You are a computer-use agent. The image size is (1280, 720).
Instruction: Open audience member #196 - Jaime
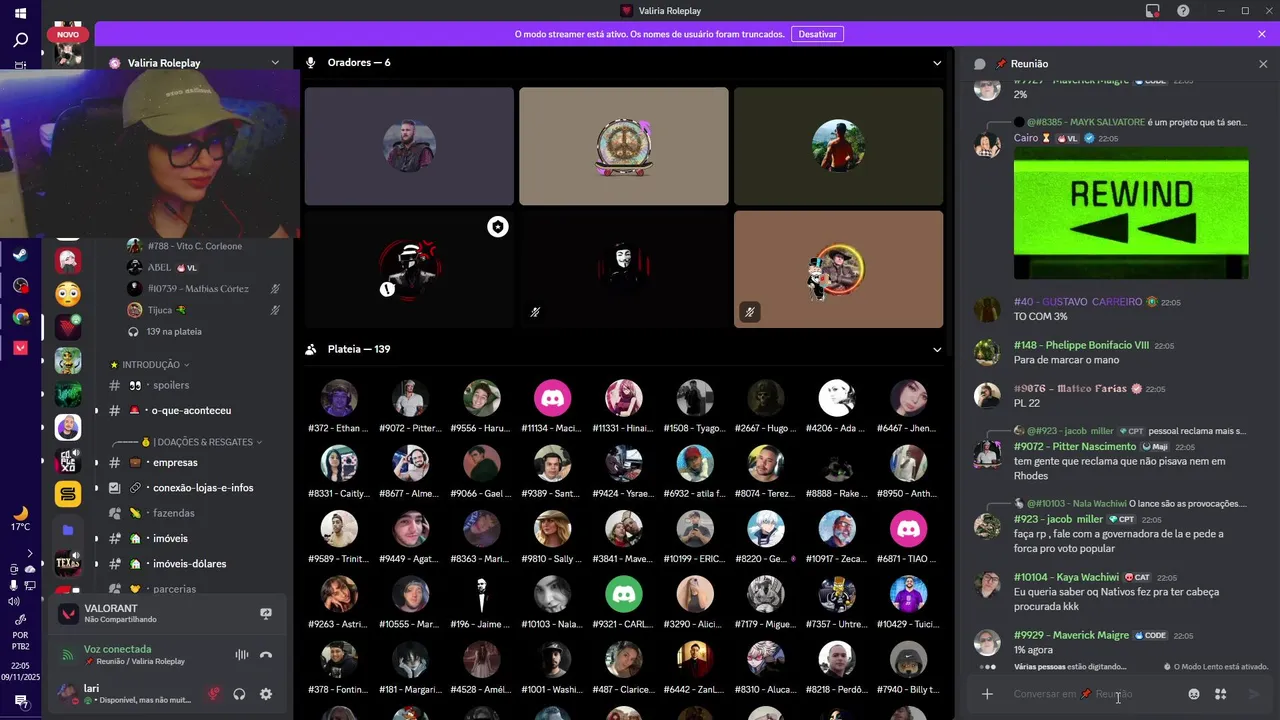pos(481,603)
